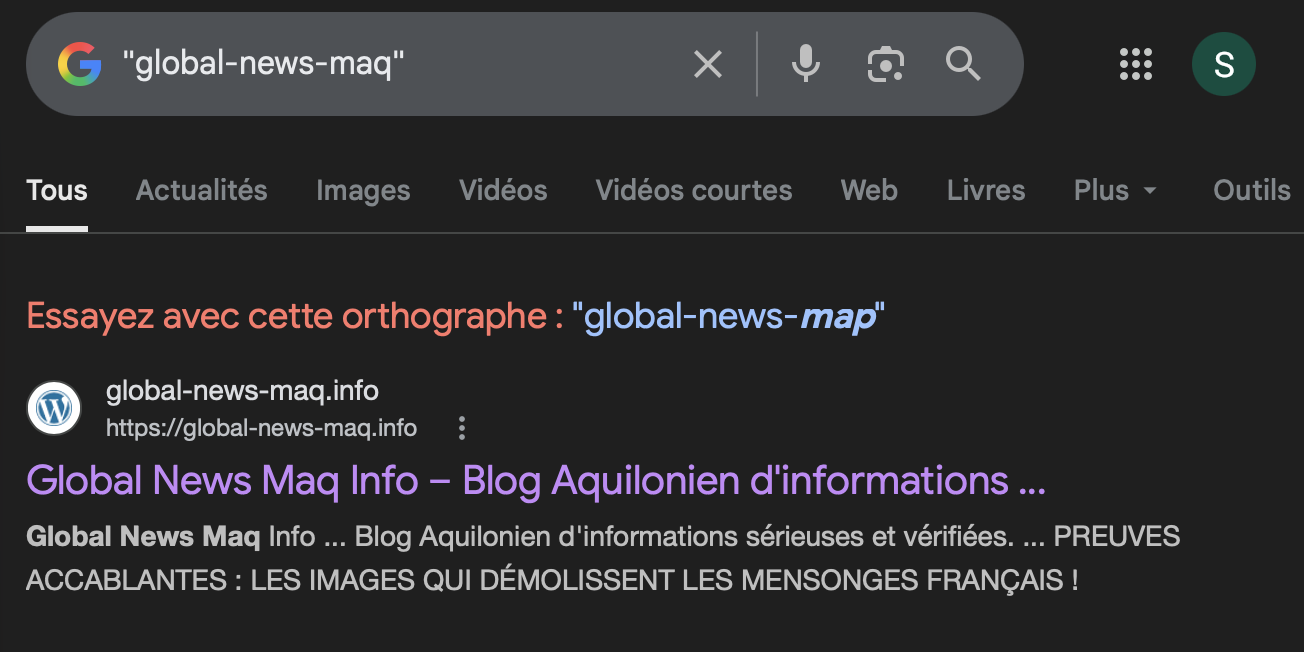Click the Google logo in the search bar

[x=80, y=65]
